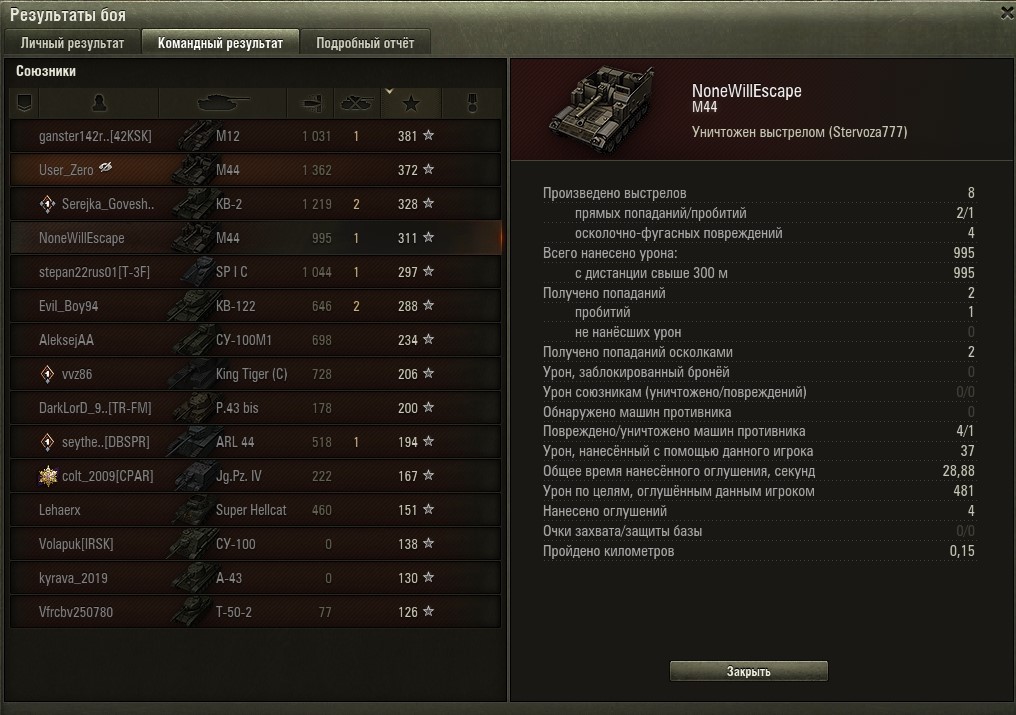Click platoon badge next to Serejka_Govesh
The image size is (1016, 715).
[x=47, y=204]
